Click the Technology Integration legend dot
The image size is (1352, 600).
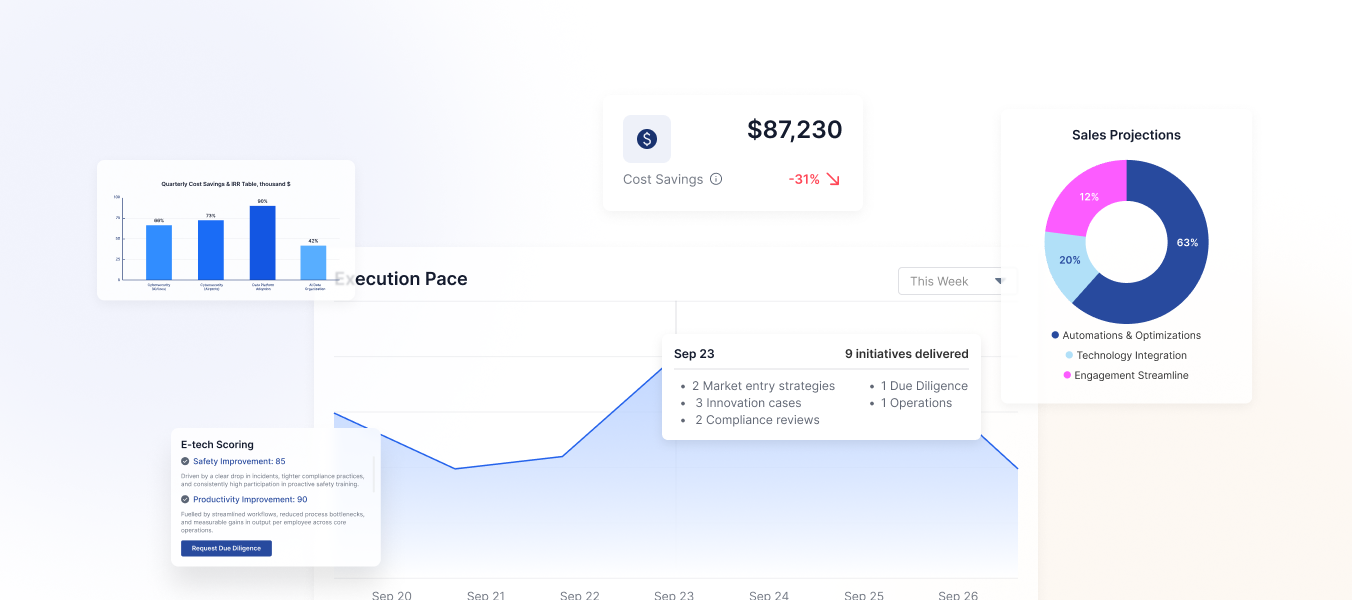point(1069,355)
